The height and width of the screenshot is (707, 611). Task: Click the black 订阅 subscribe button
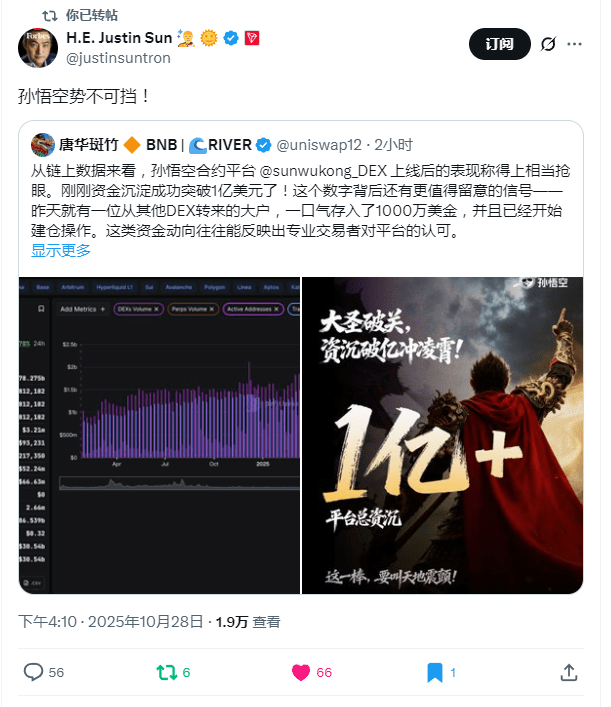(500, 44)
